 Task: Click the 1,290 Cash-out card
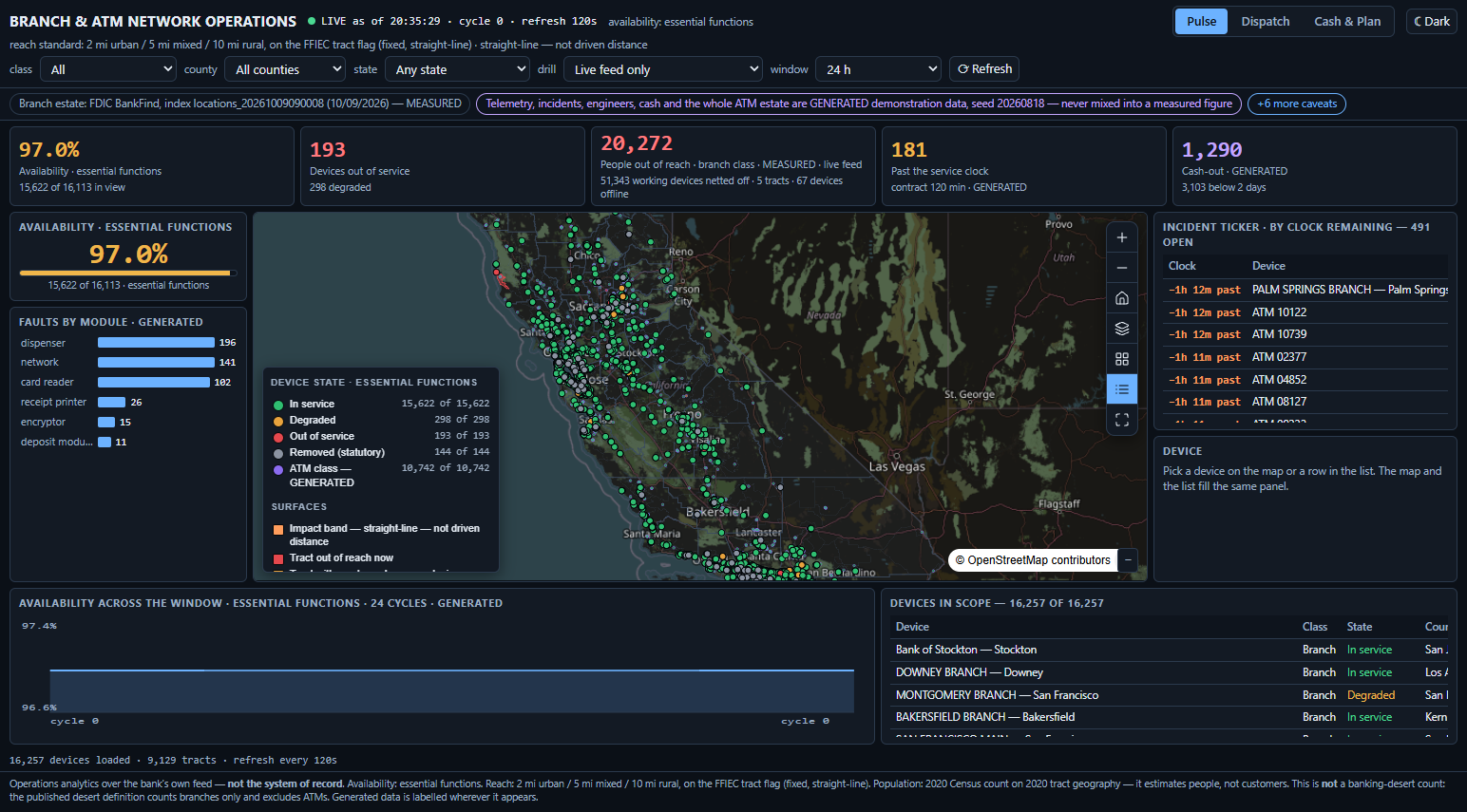click(x=1314, y=166)
